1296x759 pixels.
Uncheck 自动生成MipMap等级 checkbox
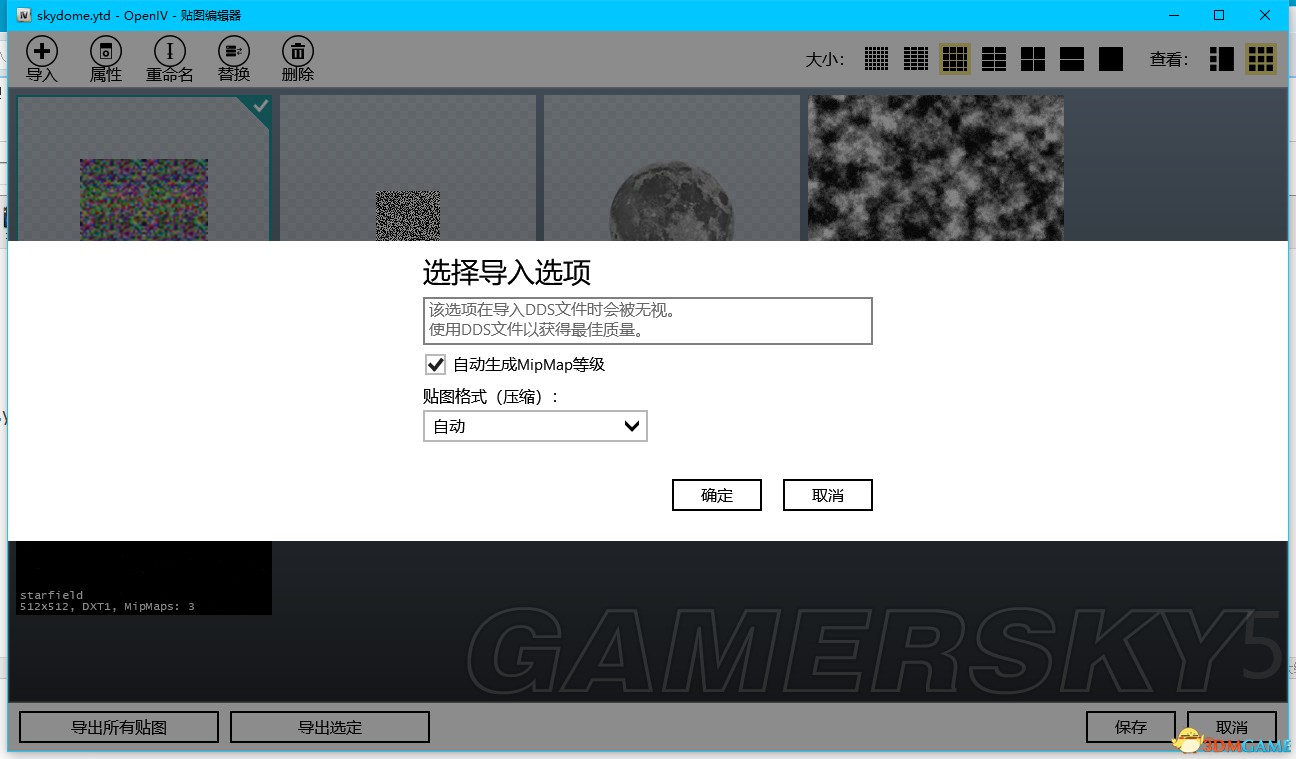tap(435, 364)
